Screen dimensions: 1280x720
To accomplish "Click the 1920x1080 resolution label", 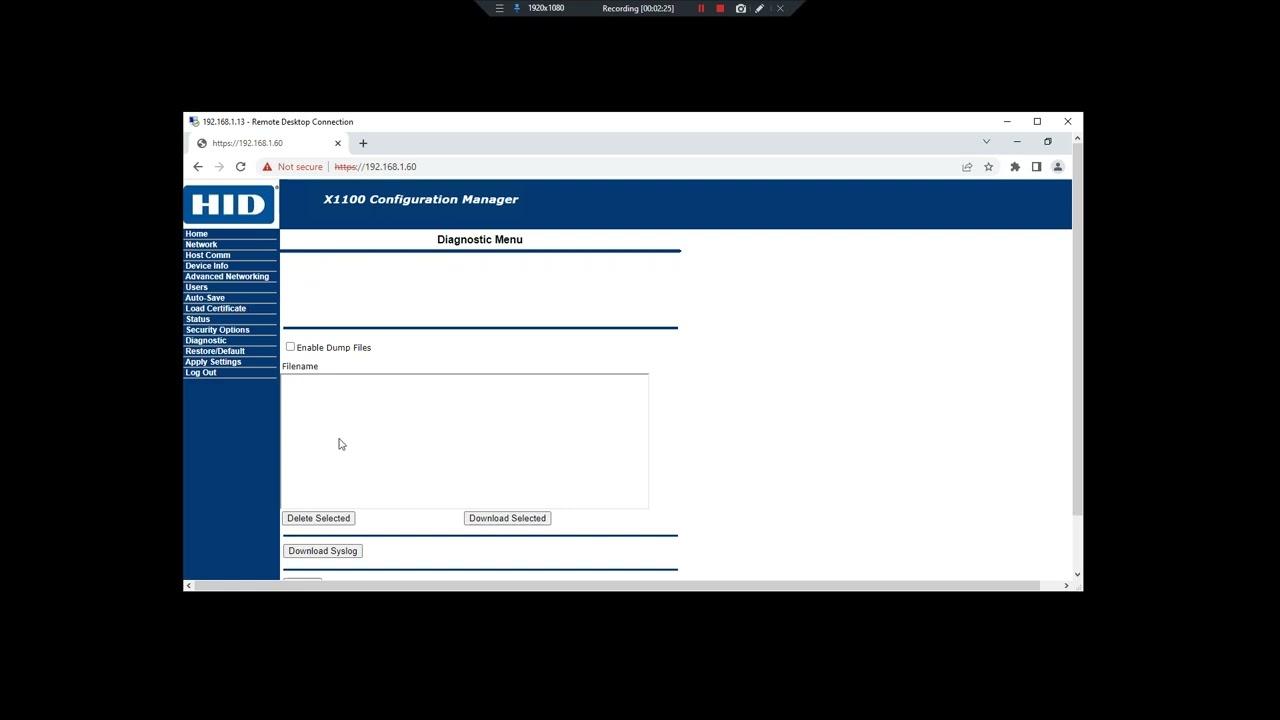I will coord(546,8).
